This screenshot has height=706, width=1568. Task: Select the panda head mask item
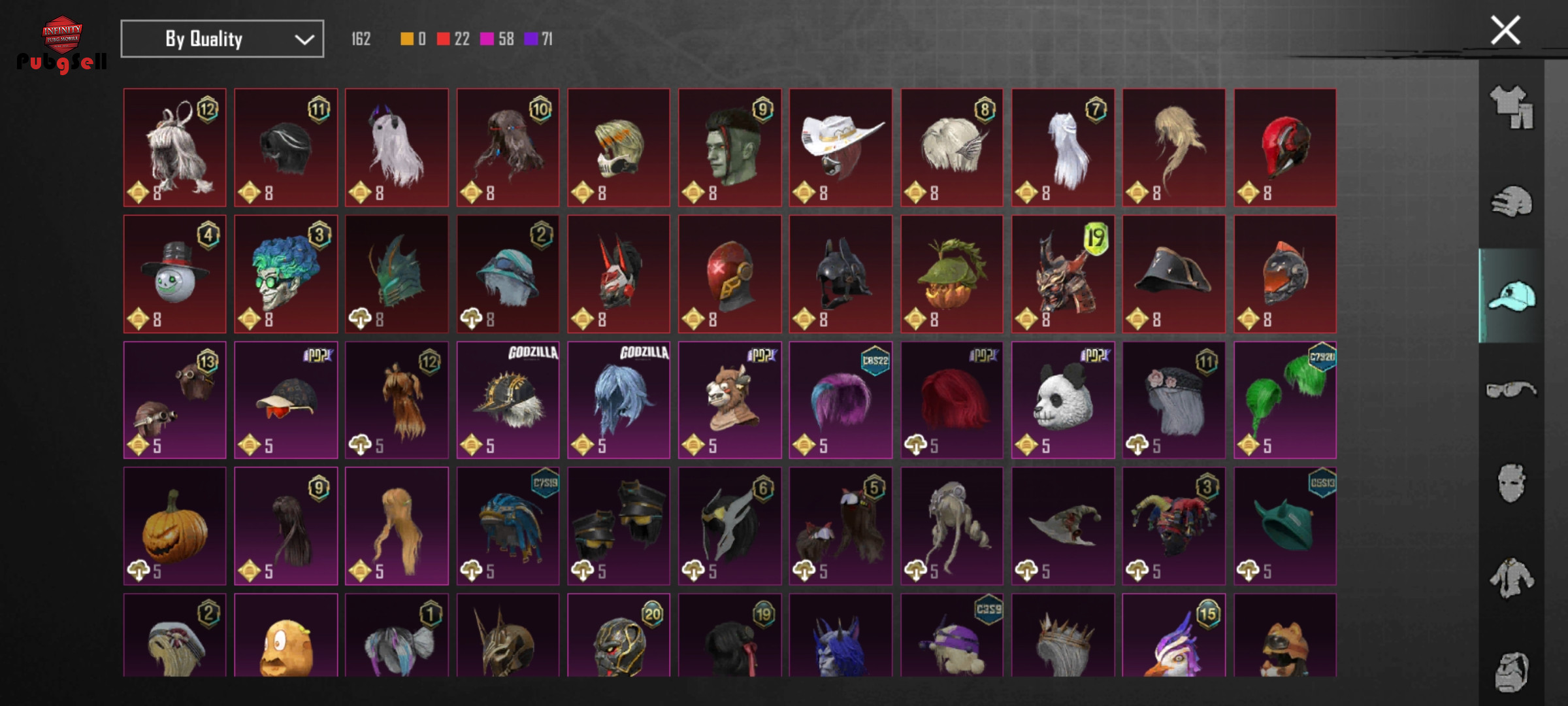[1063, 400]
